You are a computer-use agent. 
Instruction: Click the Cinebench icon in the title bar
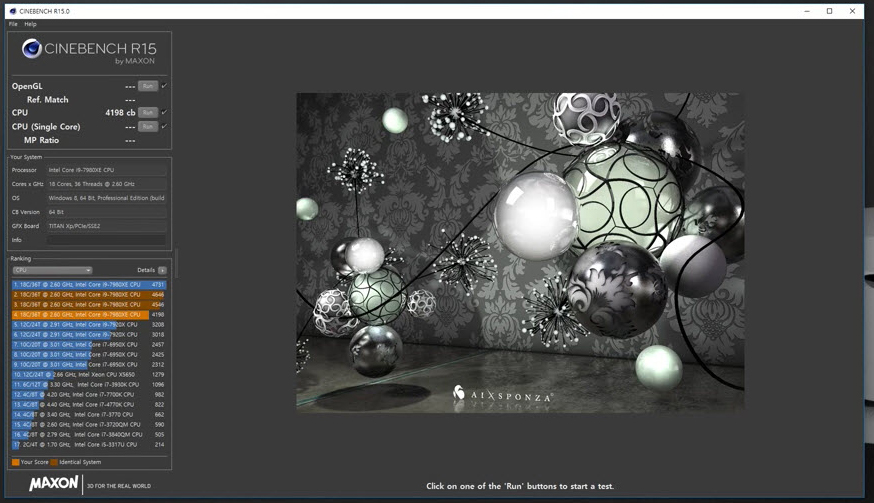point(13,11)
